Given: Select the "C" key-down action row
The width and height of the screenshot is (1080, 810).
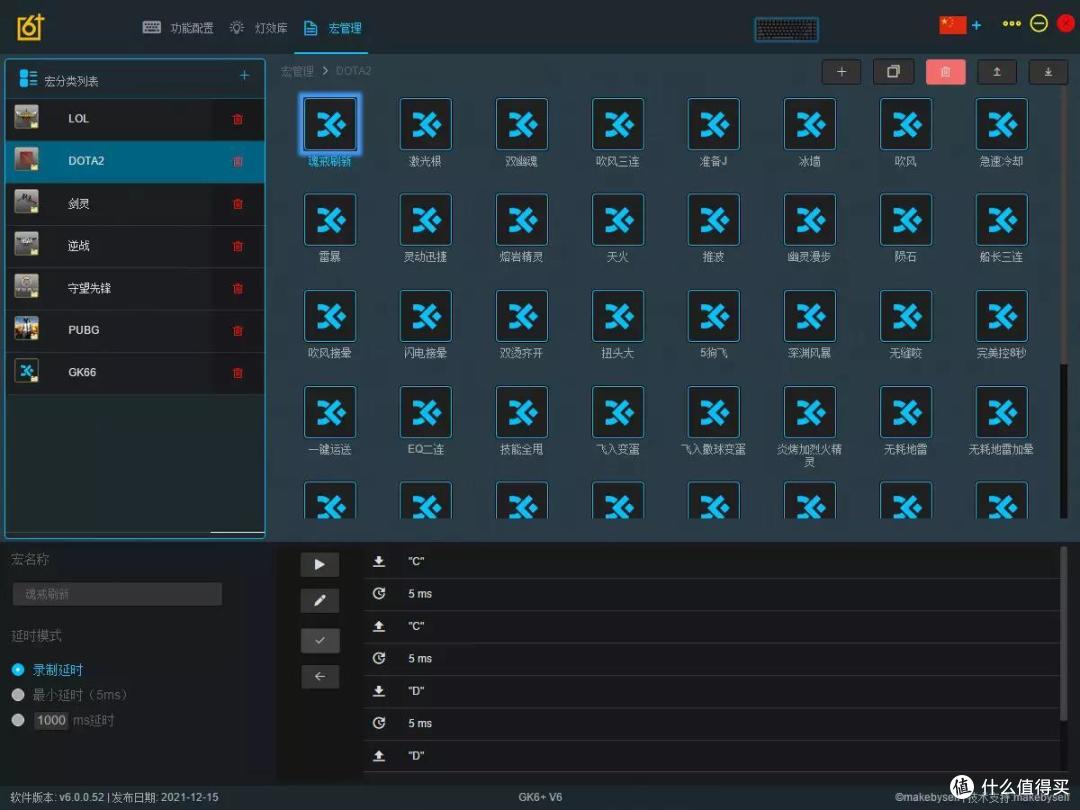Looking at the screenshot, I should pyautogui.click(x=712, y=561).
